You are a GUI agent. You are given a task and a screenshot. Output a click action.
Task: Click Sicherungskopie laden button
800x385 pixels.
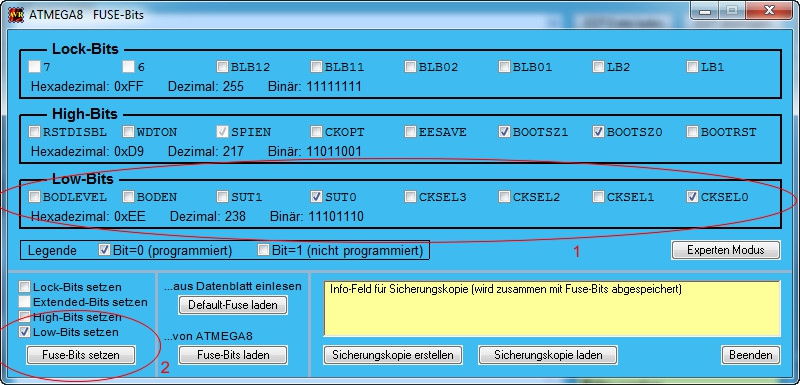548,355
